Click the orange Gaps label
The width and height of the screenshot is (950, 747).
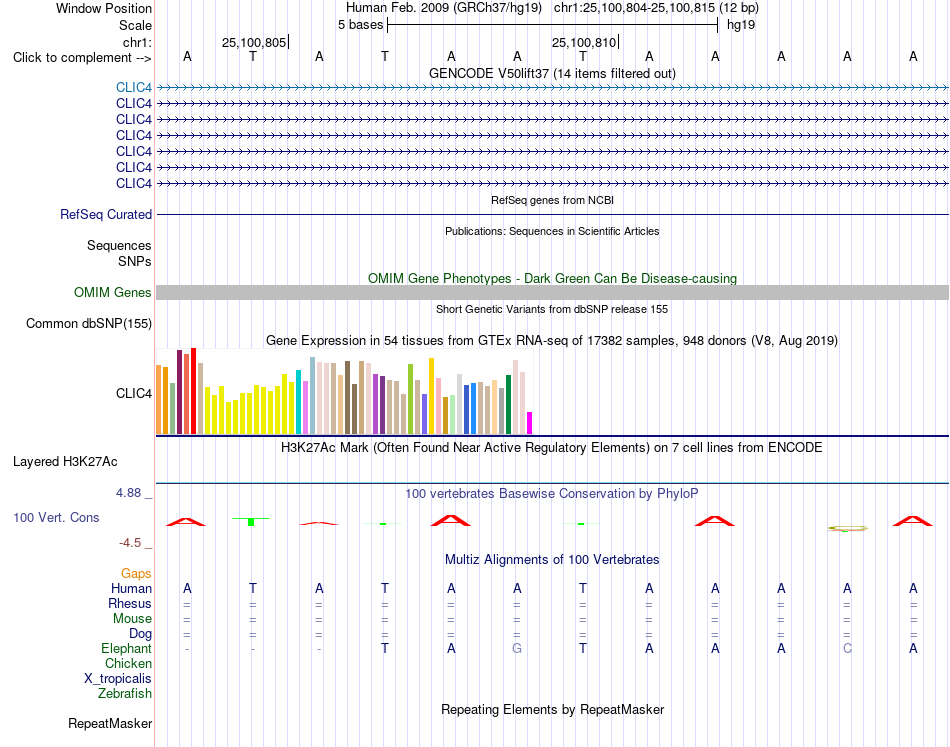pyautogui.click(x=136, y=573)
